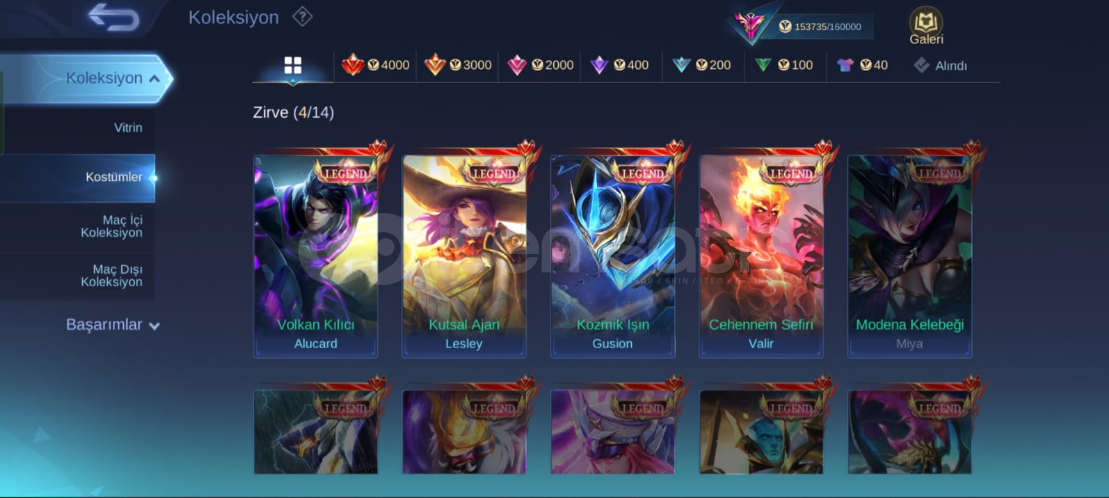This screenshot has width=1109, height=498.
Task: Filter by the pink 2000-point gem tier
Action: pyautogui.click(x=540, y=65)
